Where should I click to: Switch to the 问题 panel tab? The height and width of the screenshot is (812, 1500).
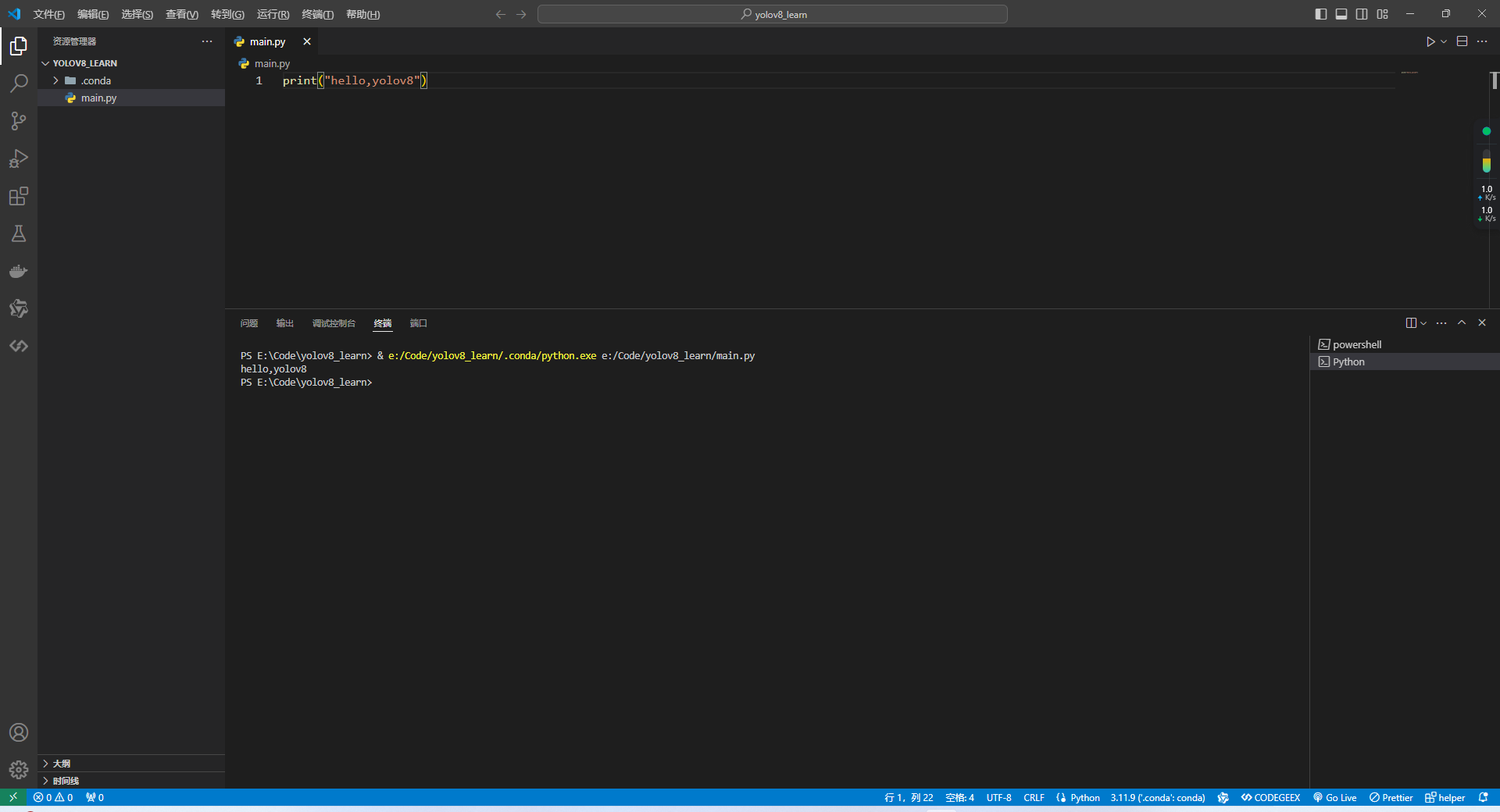point(249,323)
